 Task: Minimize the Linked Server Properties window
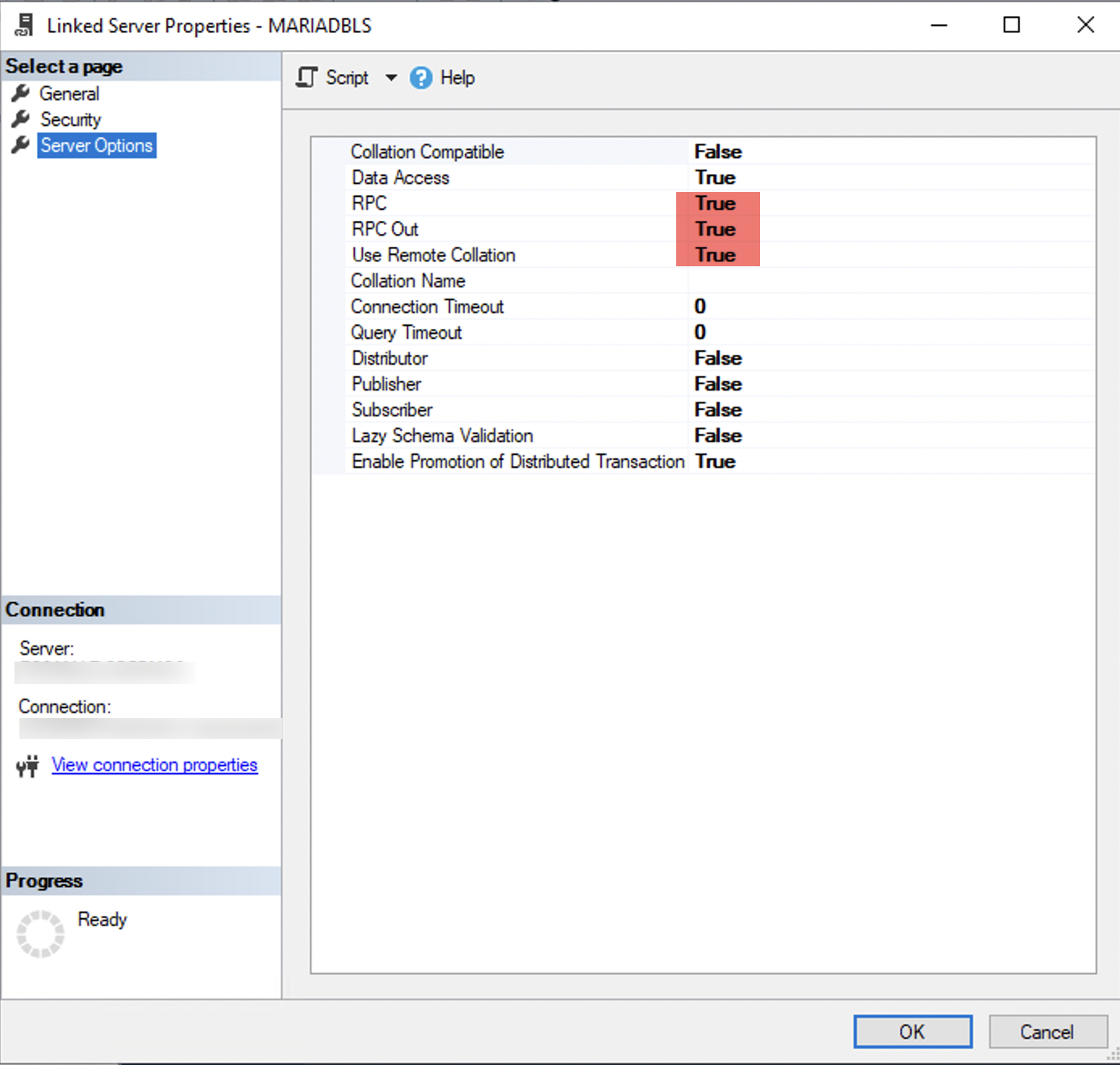click(x=938, y=25)
